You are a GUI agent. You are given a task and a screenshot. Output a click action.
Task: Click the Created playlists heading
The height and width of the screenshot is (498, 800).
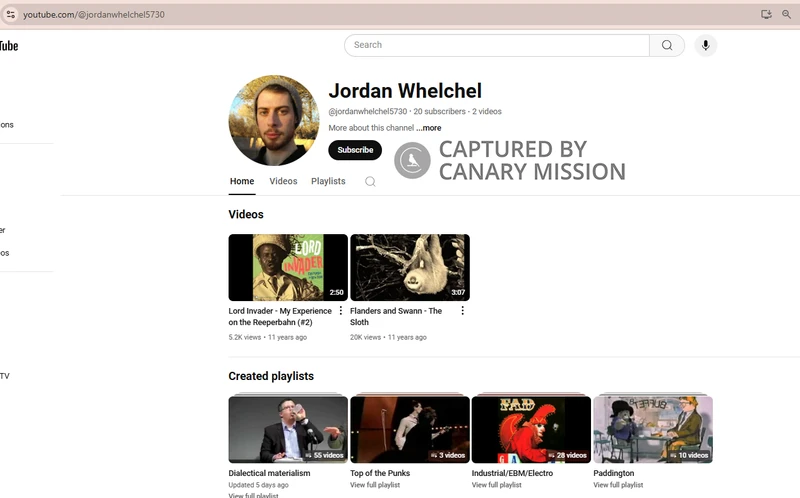(271, 376)
